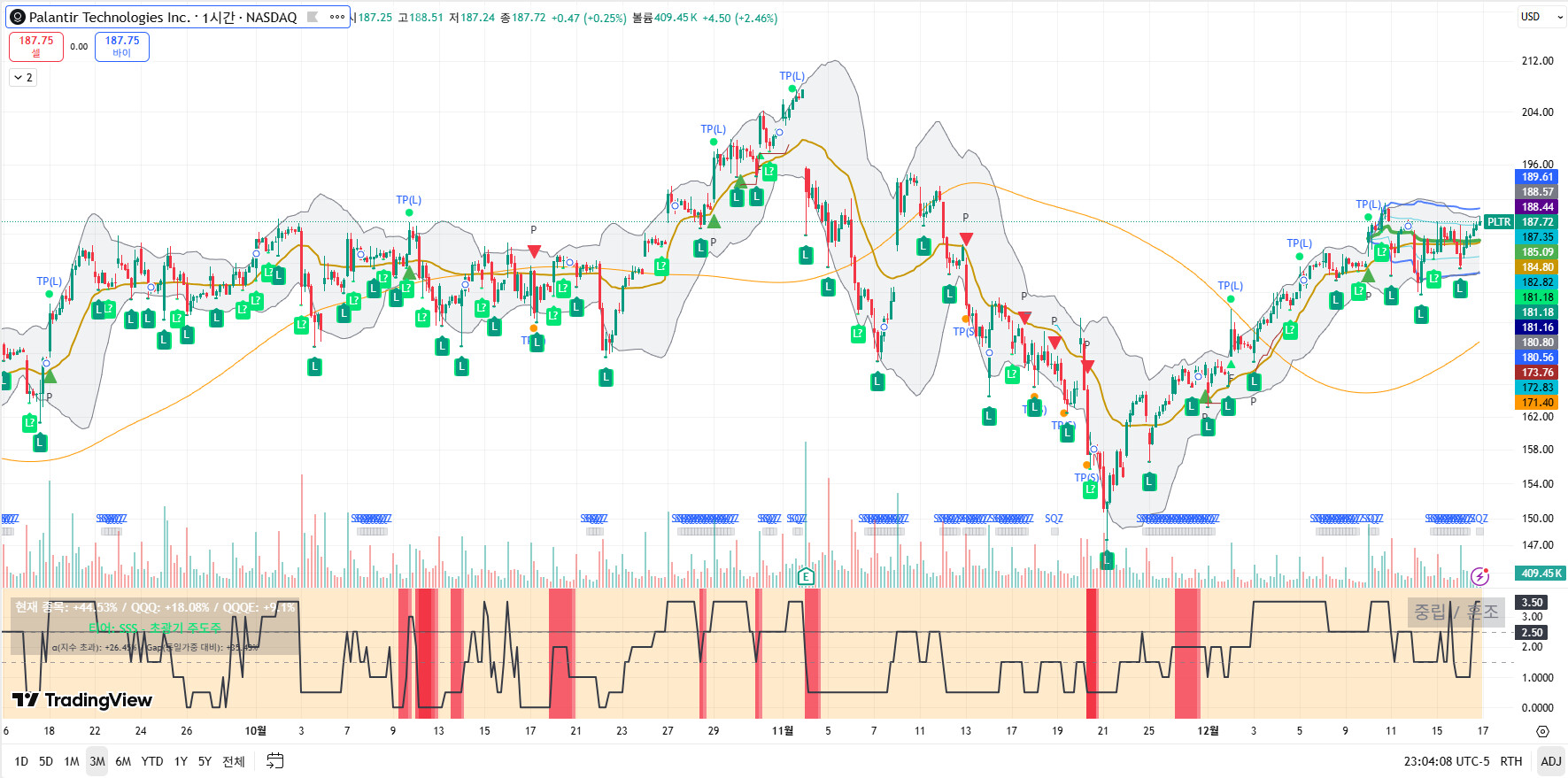1568x778 pixels.
Task: Click the 2.50 indicator axis label
Action: coord(1533,633)
